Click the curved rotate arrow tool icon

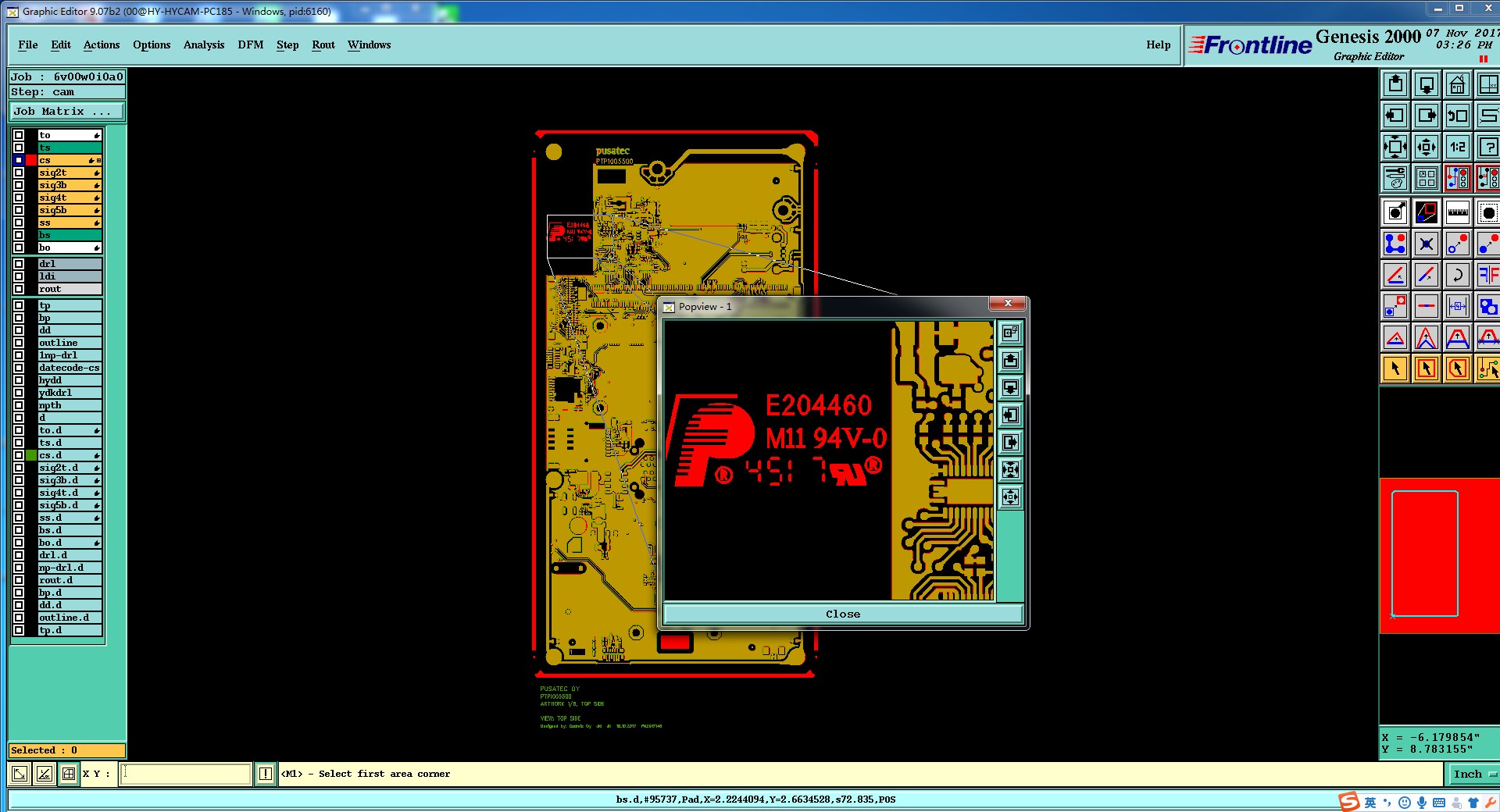click(1458, 275)
